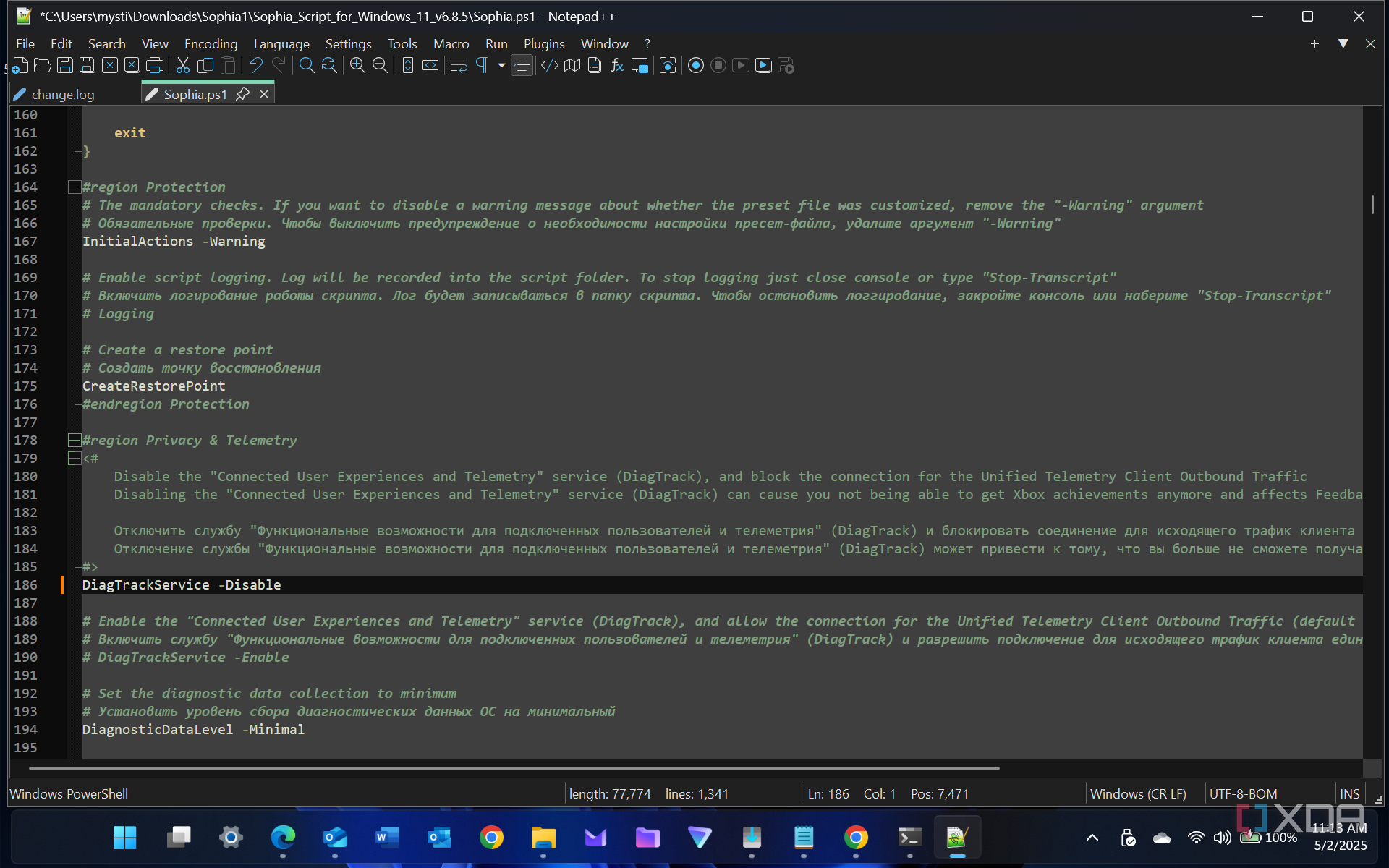The width and height of the screenshot is (1389, 868).
Task: Click the Cut scissors icon
Action: pos(183,66)
